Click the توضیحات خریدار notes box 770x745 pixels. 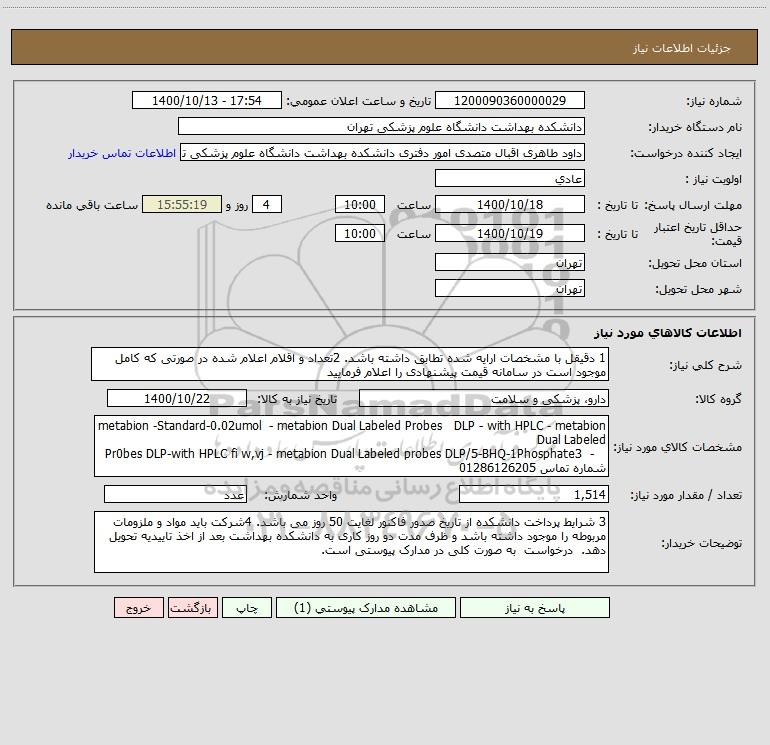tap(351, 542)
